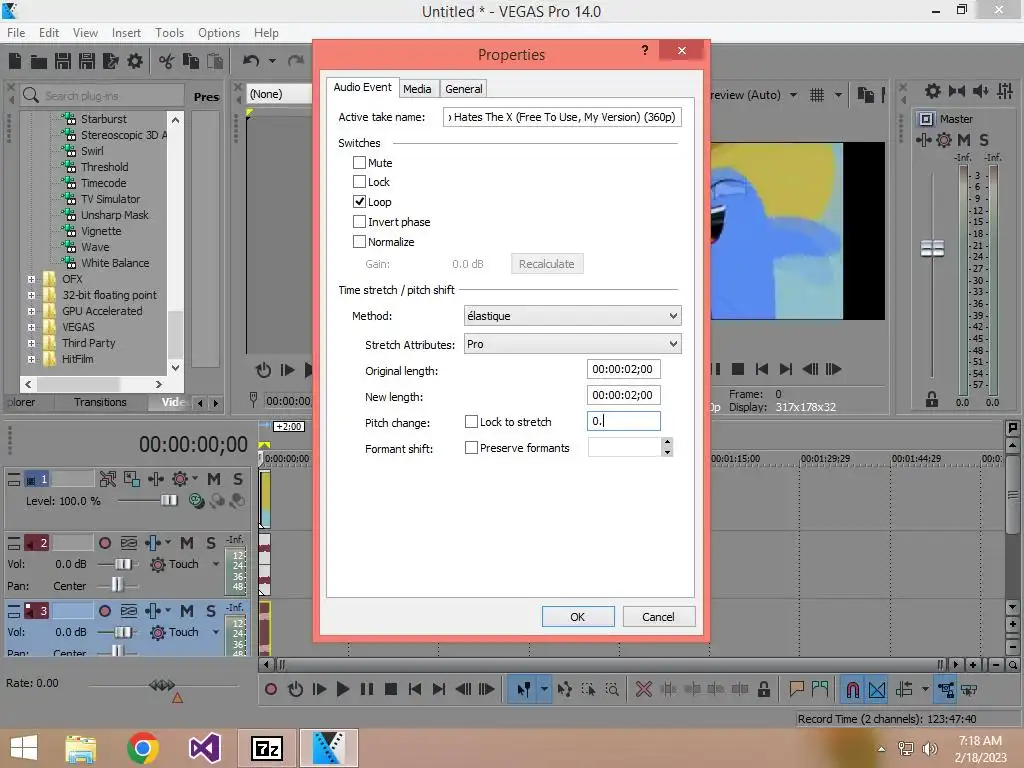Click the Delete red X icon
Viewport: 1024px width, 768px height.
coord(644,689)
